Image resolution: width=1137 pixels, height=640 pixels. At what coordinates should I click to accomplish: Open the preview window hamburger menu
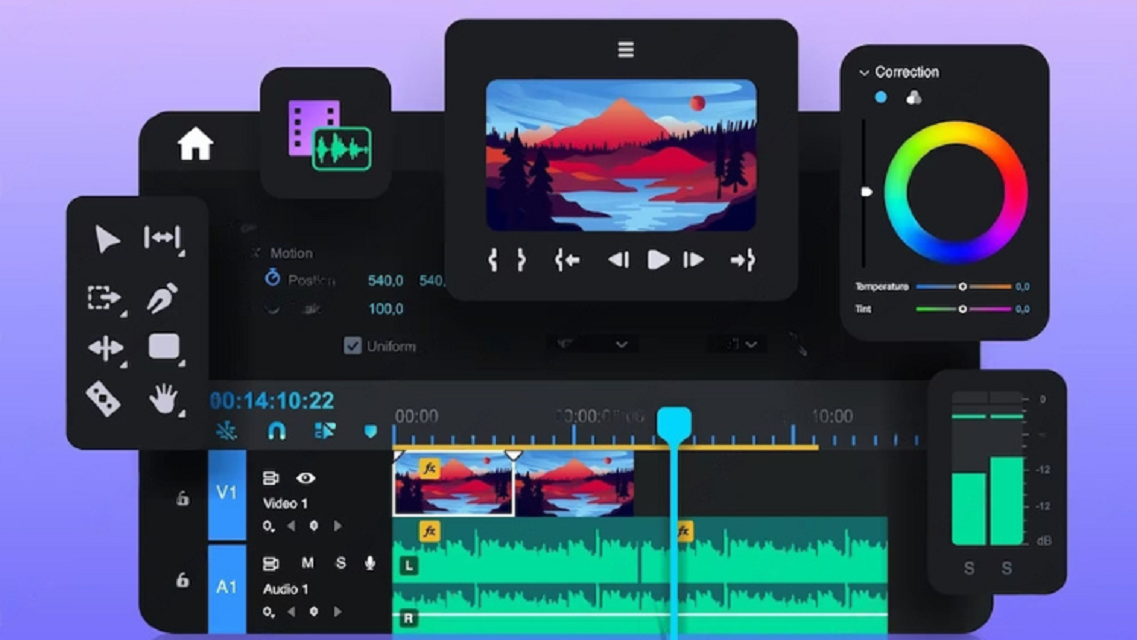click(x=623, y=47)
